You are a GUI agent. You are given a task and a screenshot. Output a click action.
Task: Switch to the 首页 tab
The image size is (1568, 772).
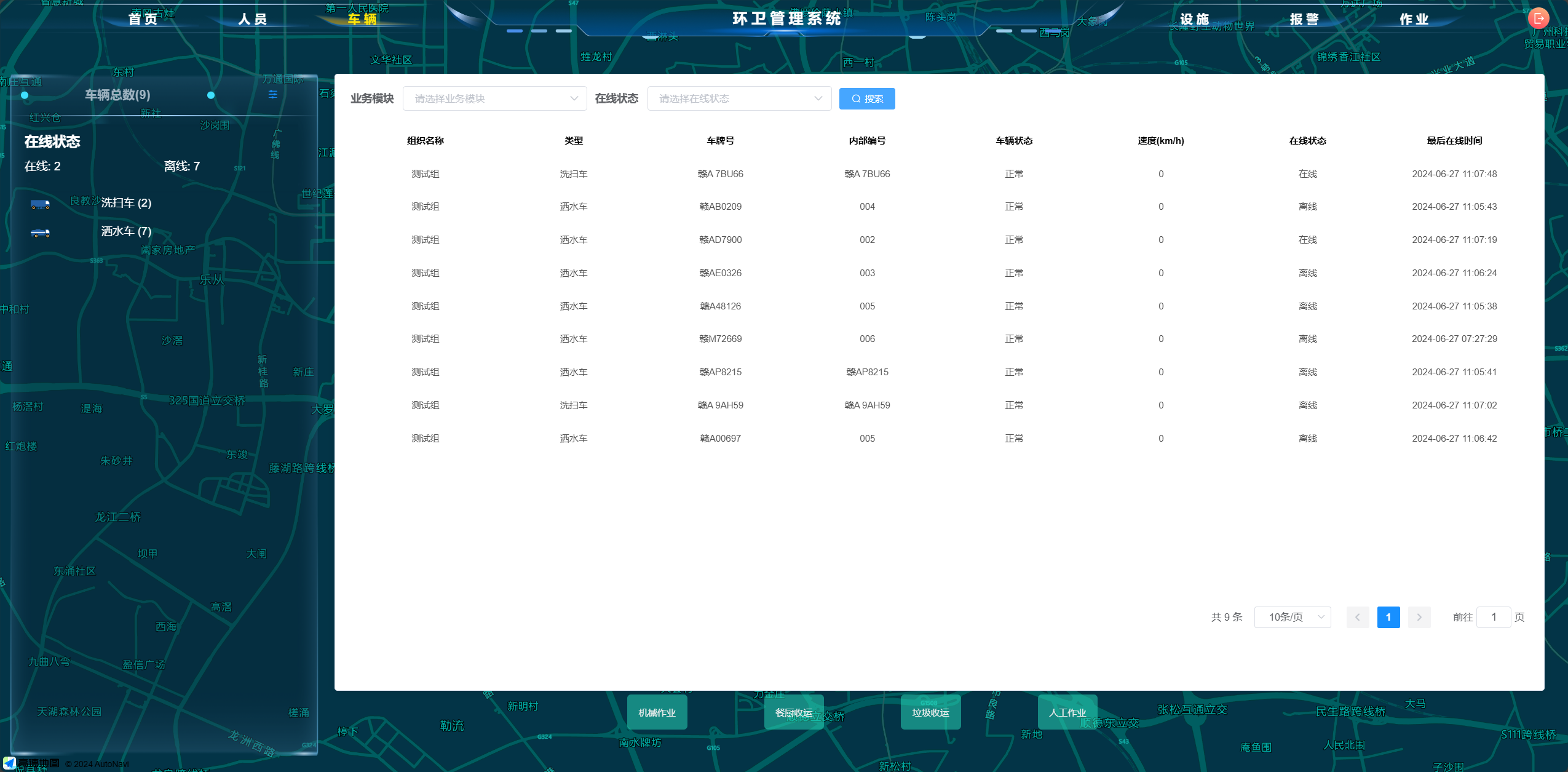tap(143, 19)
